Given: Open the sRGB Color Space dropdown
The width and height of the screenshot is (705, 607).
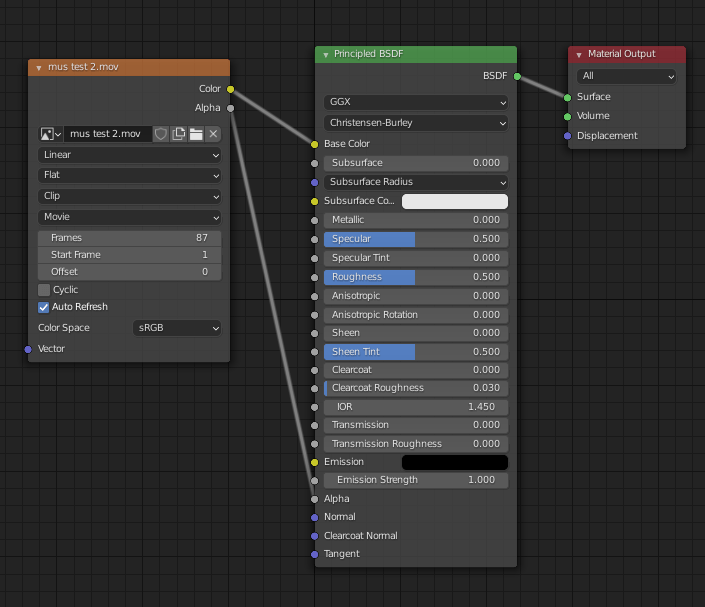Looking at the screenshot, I should click(x=177, y=328).
